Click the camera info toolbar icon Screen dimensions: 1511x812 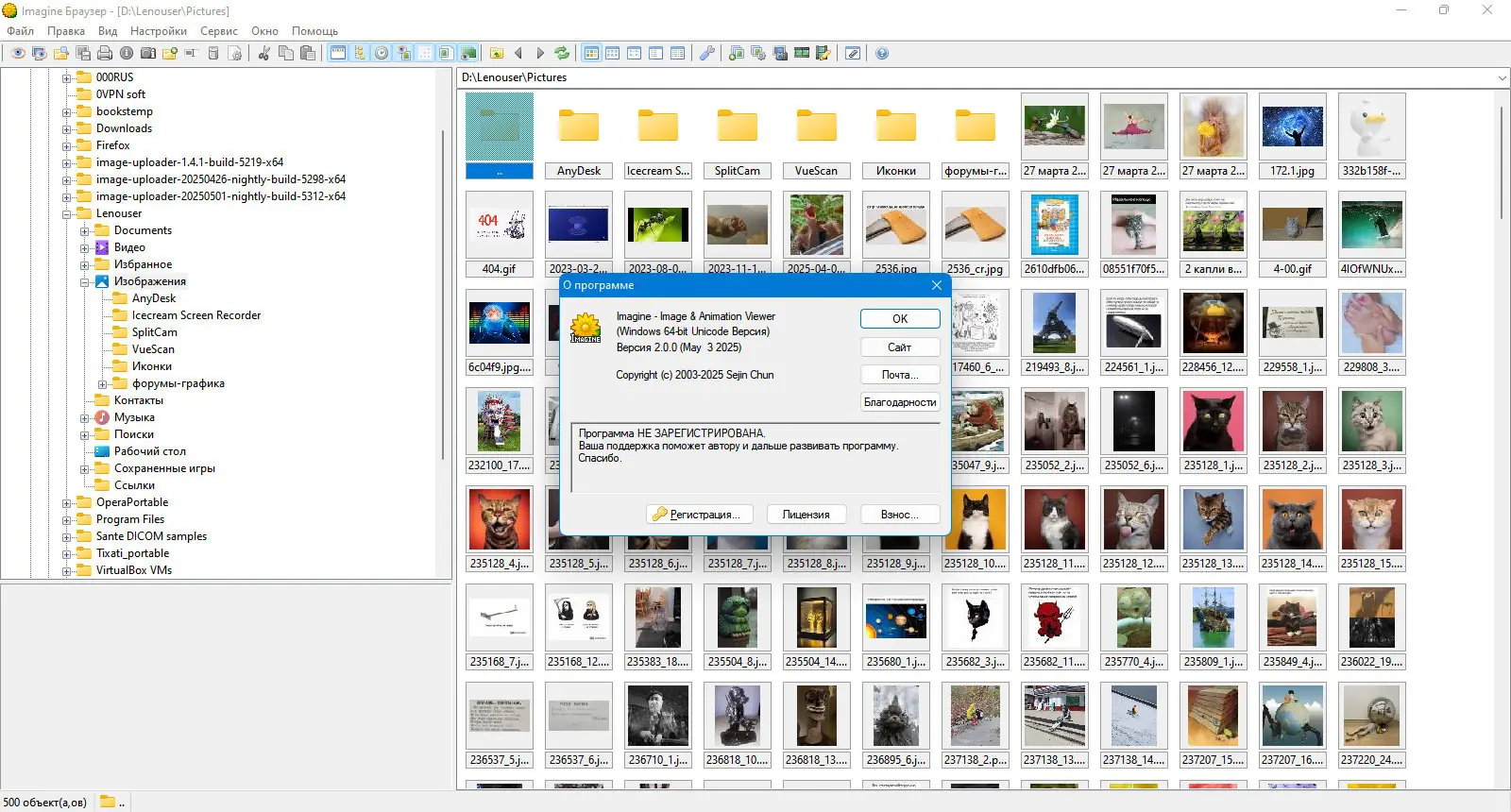point(148,54)
